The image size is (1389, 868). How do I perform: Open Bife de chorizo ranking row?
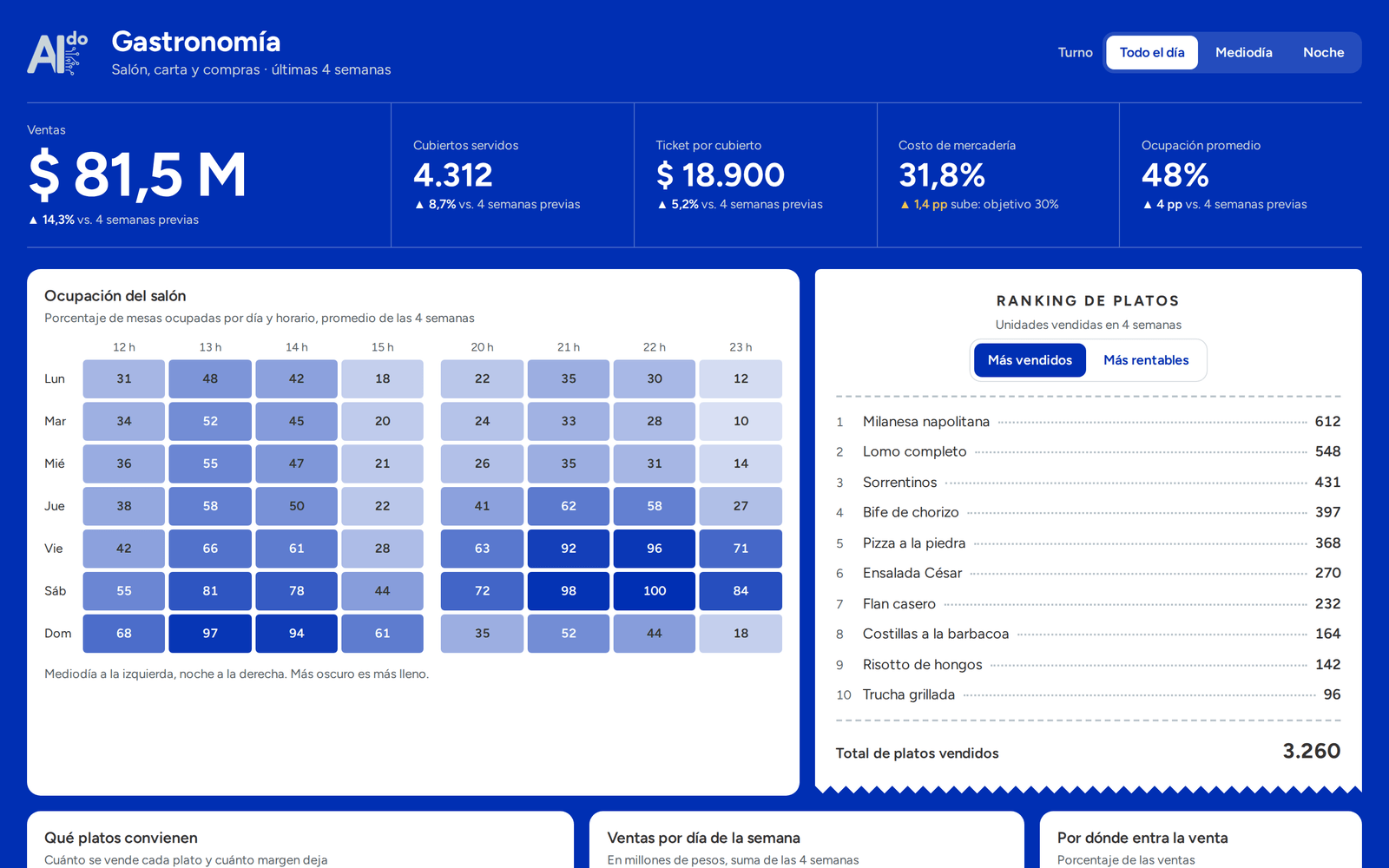(1088, 513)
